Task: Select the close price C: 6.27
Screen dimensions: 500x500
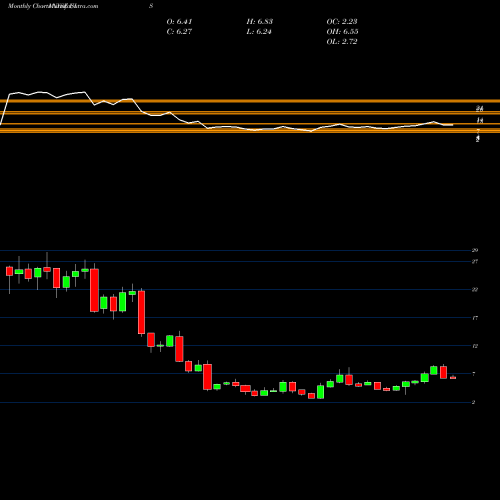Action: [x=179, y=32]
